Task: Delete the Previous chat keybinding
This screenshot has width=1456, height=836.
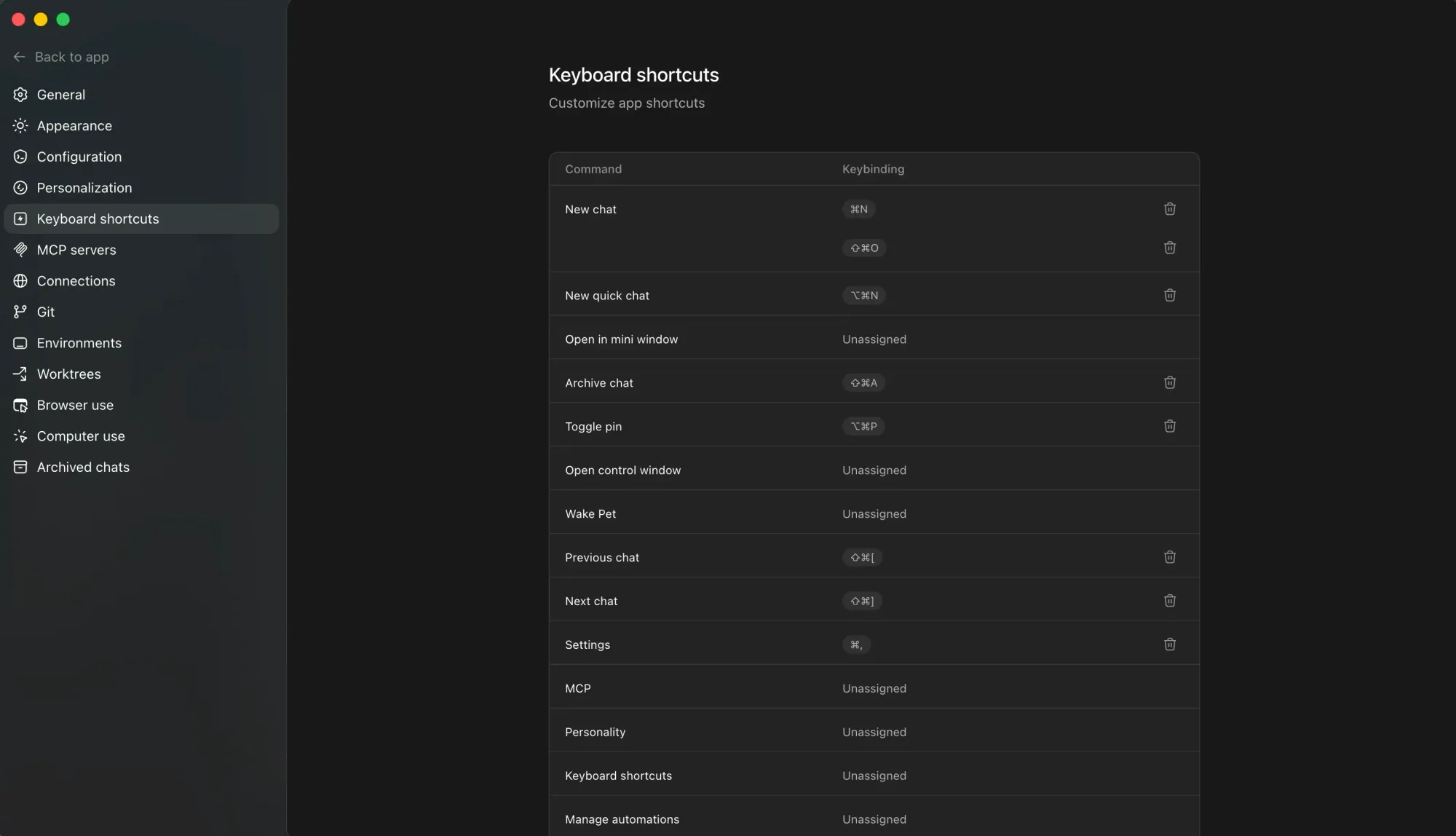Action: coord(1170,557)
